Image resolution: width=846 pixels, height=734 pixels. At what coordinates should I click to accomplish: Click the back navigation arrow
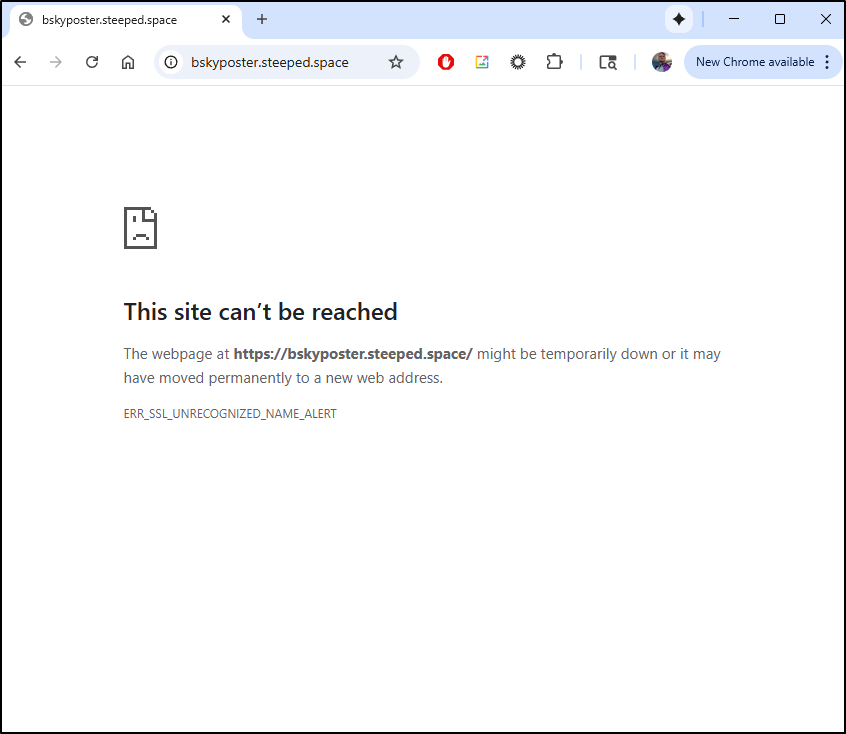click(x=20, y=62)
